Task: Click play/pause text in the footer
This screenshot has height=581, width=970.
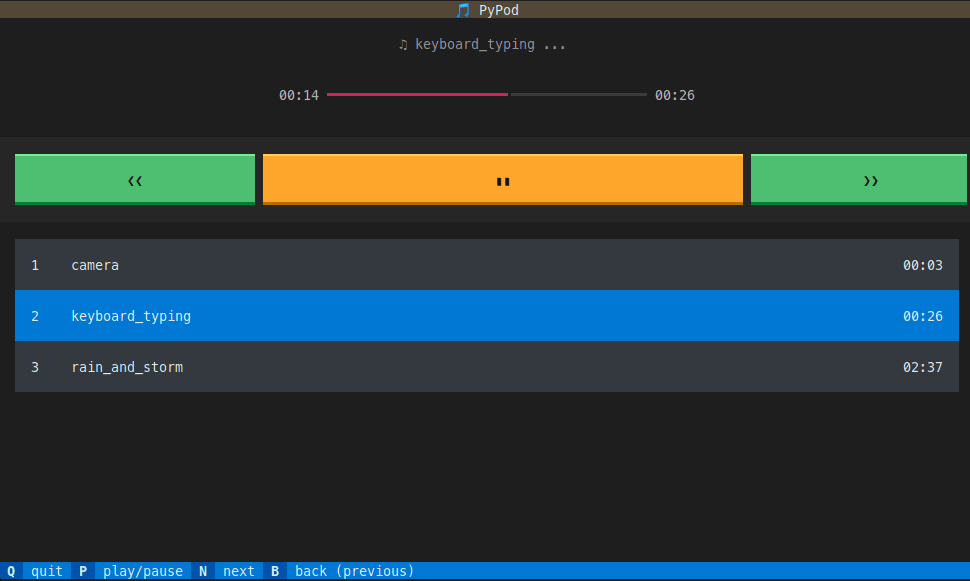Action: point(143,570)
